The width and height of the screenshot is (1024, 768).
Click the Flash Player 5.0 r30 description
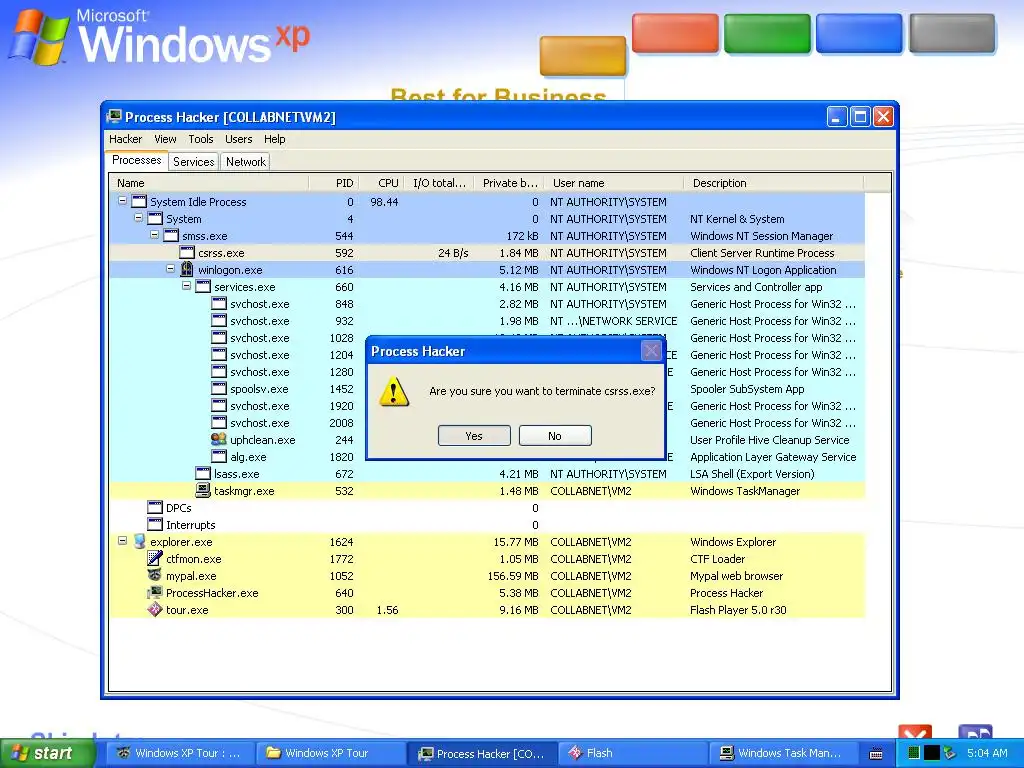(x=738, y=610)
